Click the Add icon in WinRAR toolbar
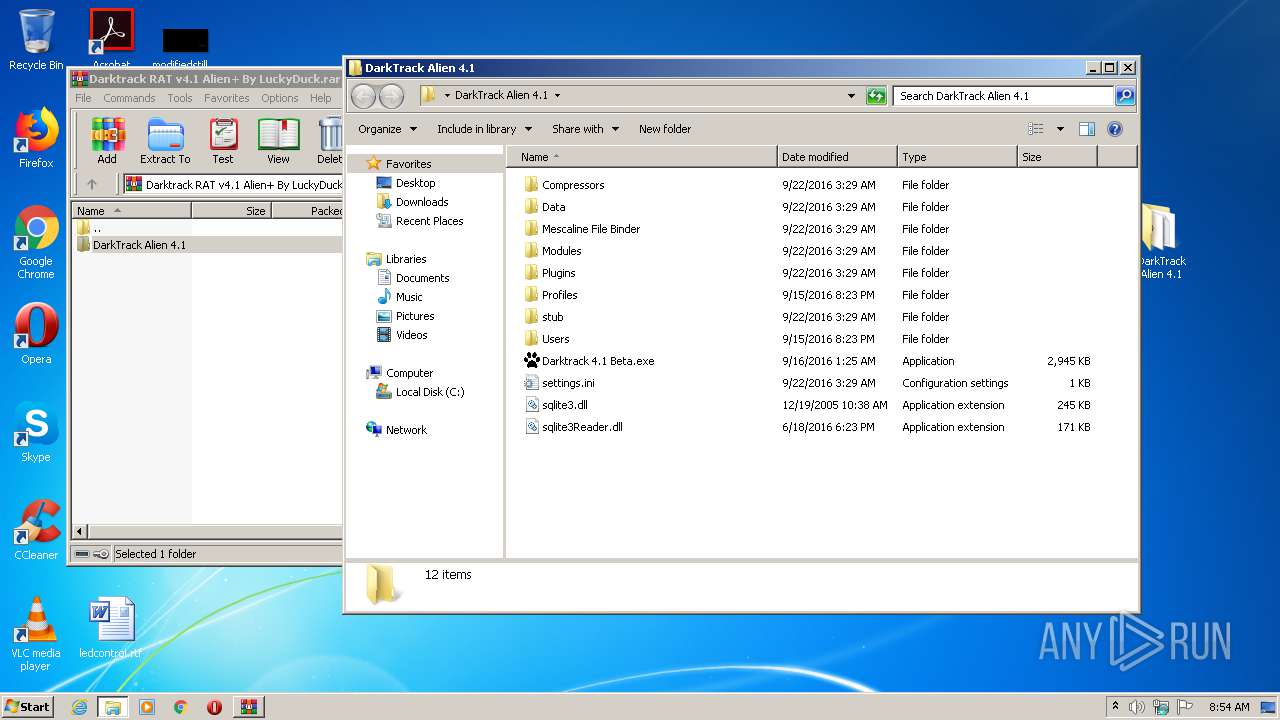1280x720 pixels. [x=107, y=140]
